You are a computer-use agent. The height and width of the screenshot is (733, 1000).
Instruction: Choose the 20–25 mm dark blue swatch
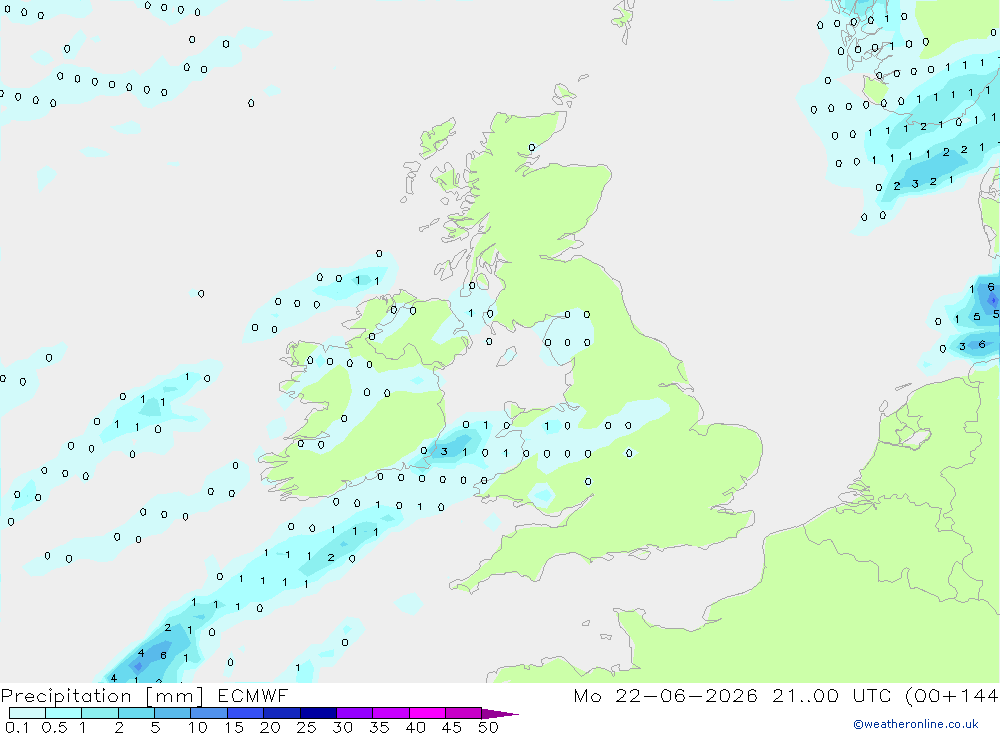pos(282,713)
